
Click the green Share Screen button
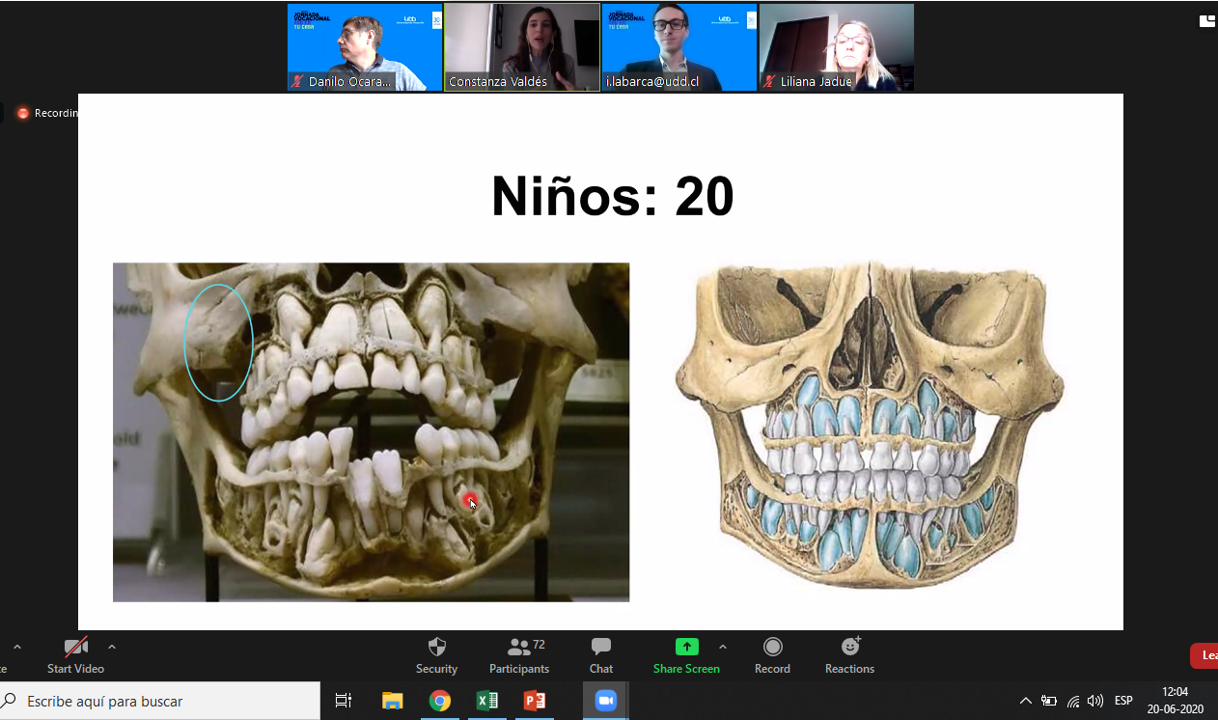[686, 655]
